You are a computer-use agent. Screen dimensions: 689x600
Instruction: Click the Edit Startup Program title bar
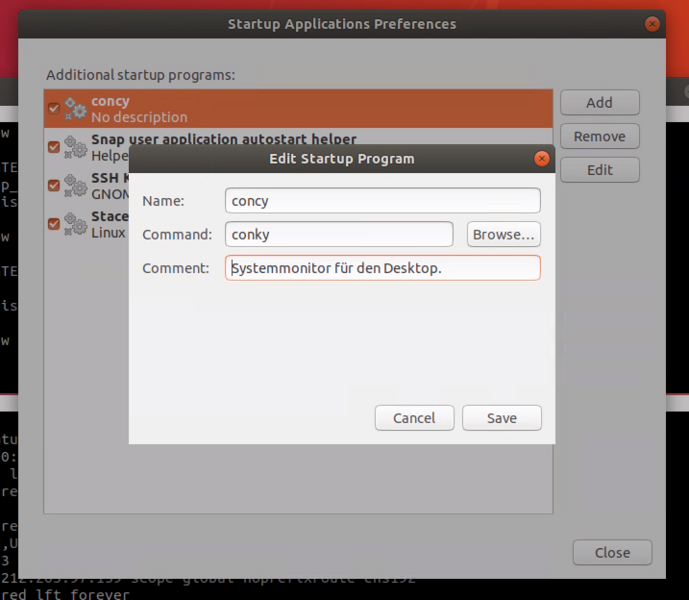pos(342,159)
